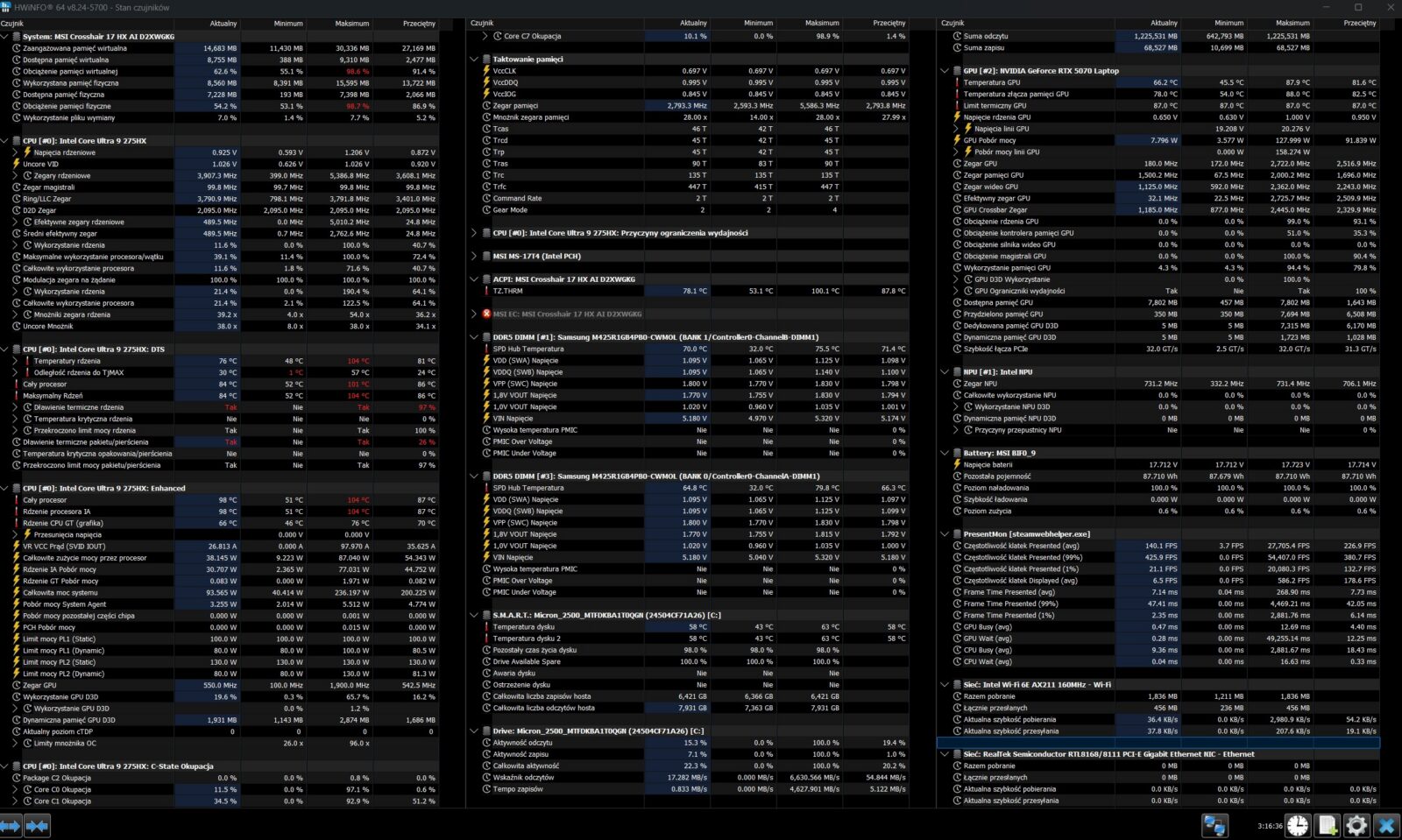Click the red error icon beside MSI EC
Image resolution: width=1402 pixels, height=840 pixels.
[x=486, y=314]
